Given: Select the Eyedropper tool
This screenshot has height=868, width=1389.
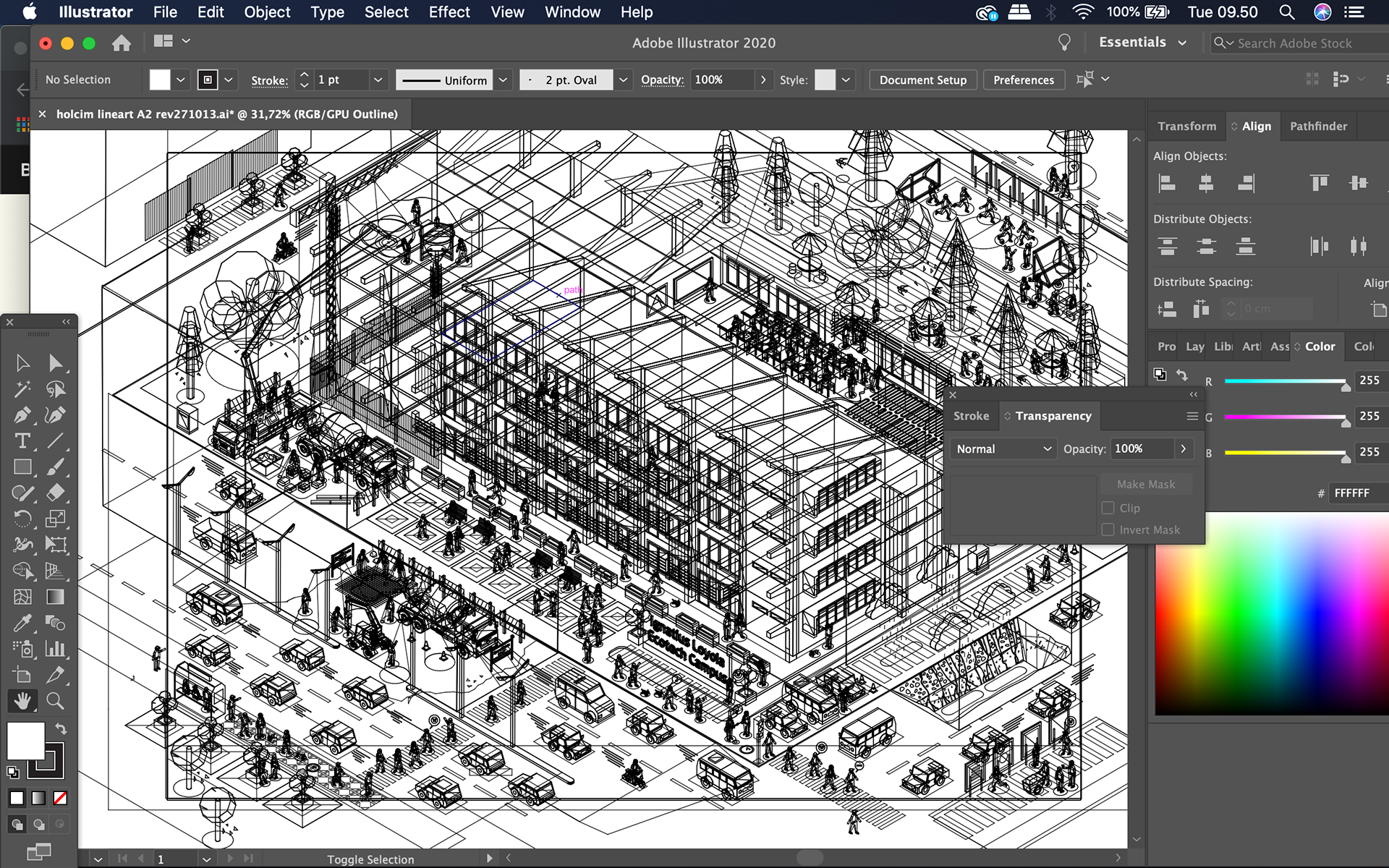Looking at the screenshot, I should (22, 623).
